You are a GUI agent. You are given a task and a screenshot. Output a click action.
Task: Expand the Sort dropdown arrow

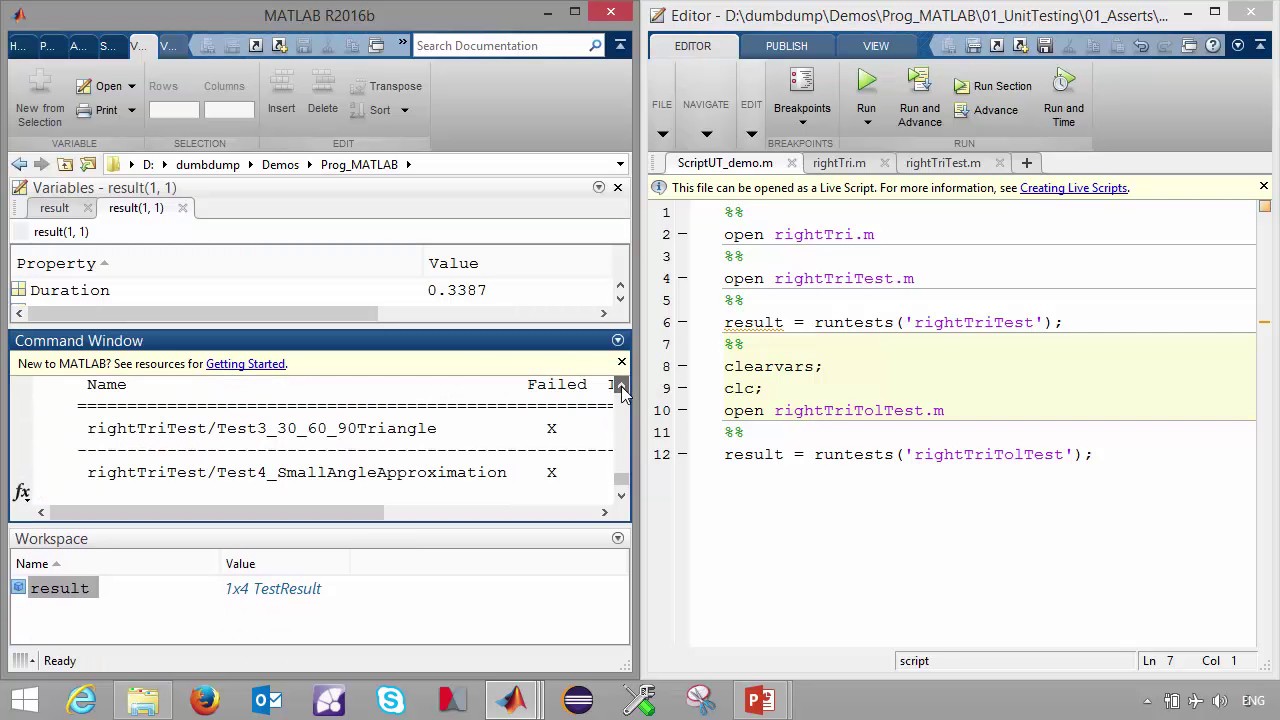coord(405,111)
